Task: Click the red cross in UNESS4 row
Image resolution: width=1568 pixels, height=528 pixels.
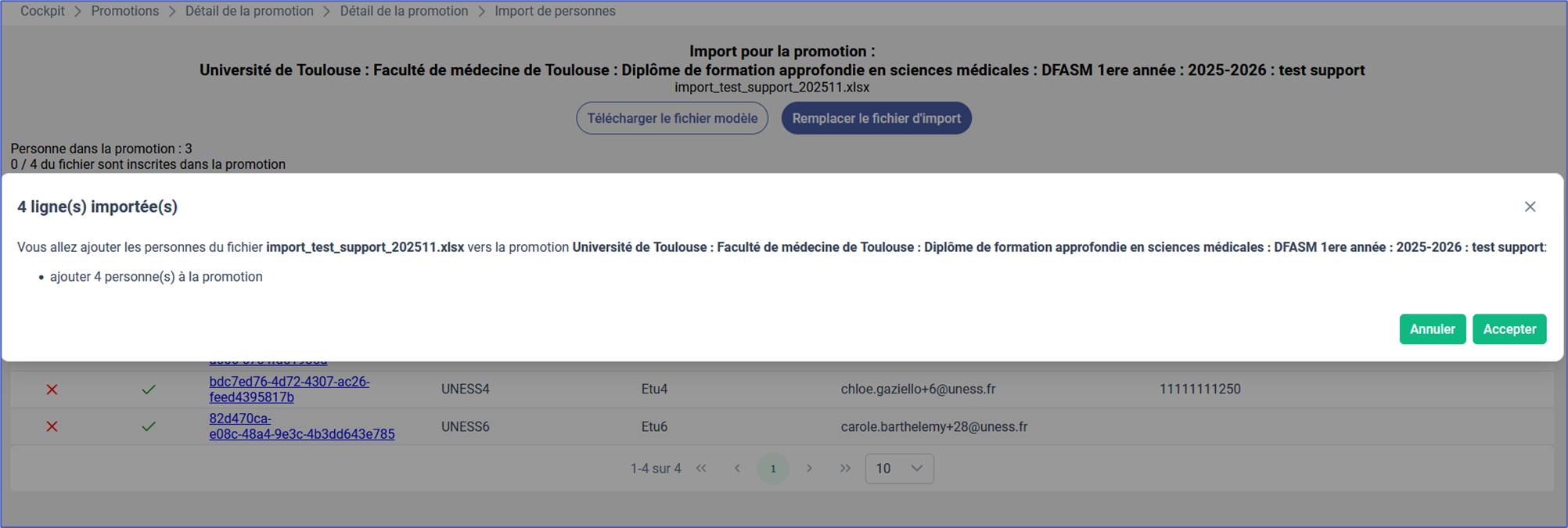Action: (x=52, y=390)
